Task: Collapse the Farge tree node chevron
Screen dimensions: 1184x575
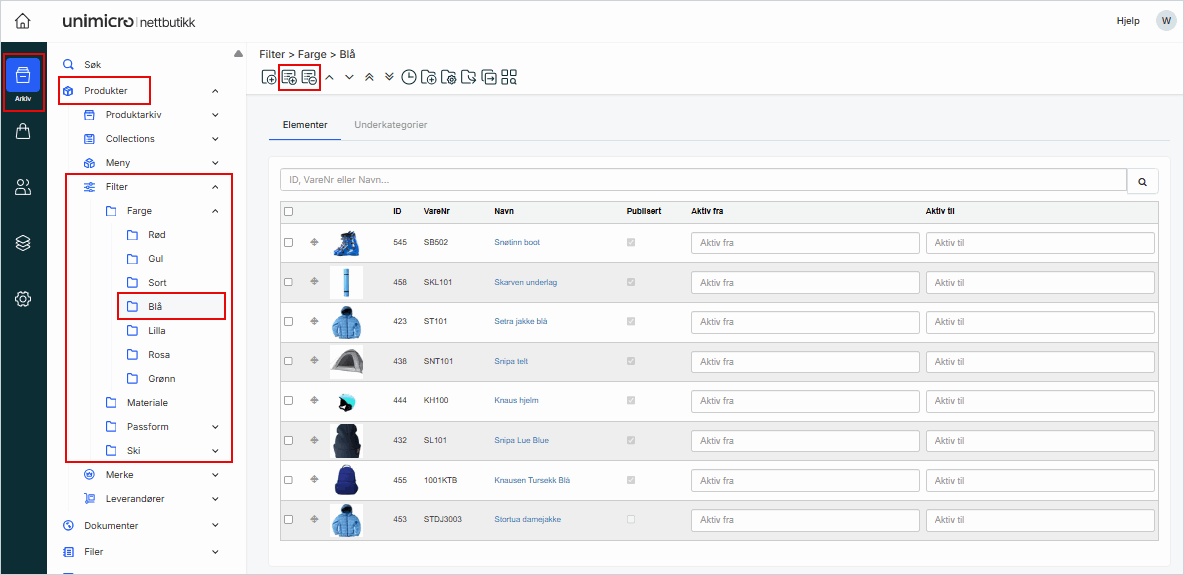Action: [x=215, y=211]
